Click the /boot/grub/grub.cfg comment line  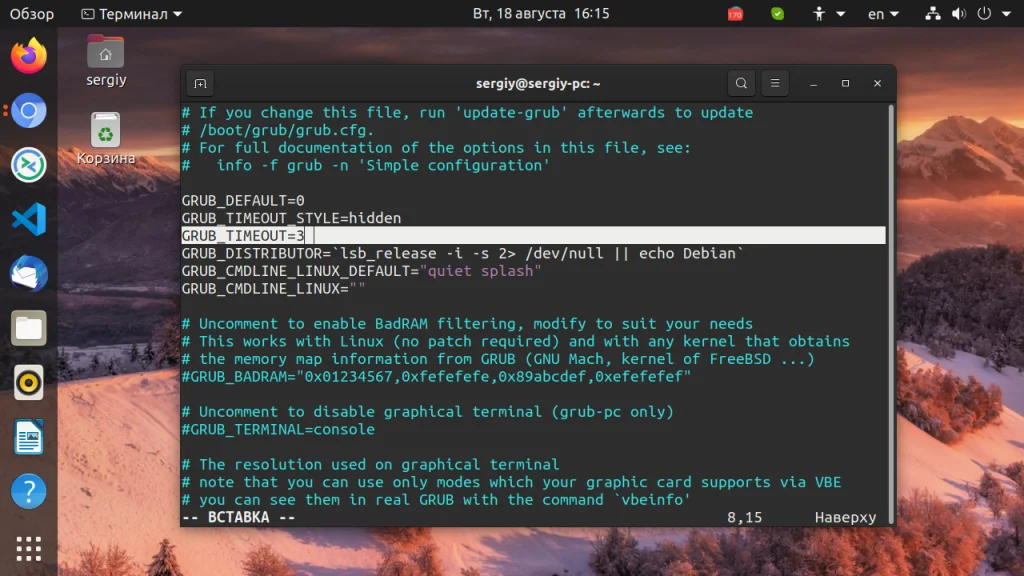(x=278, y=130)
